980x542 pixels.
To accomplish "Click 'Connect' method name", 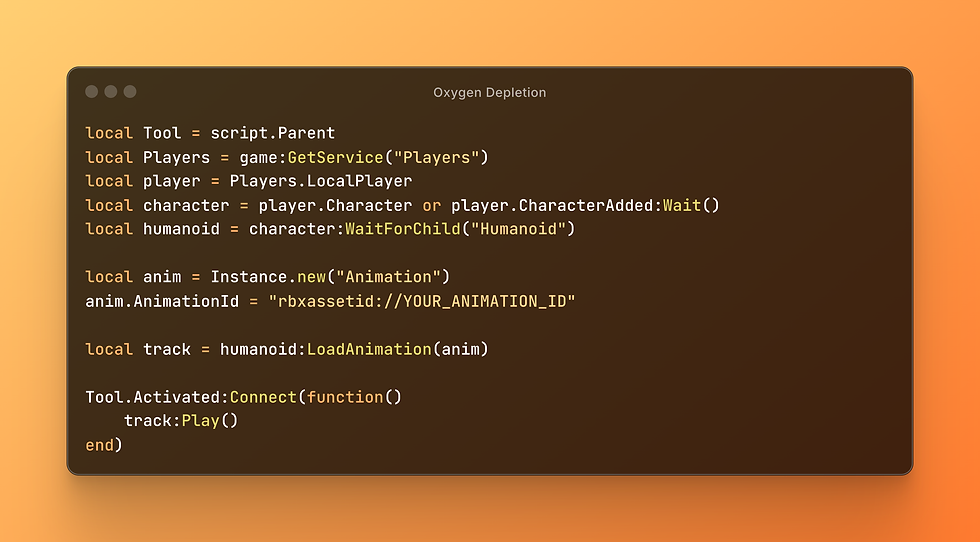I will pos(263,398).
